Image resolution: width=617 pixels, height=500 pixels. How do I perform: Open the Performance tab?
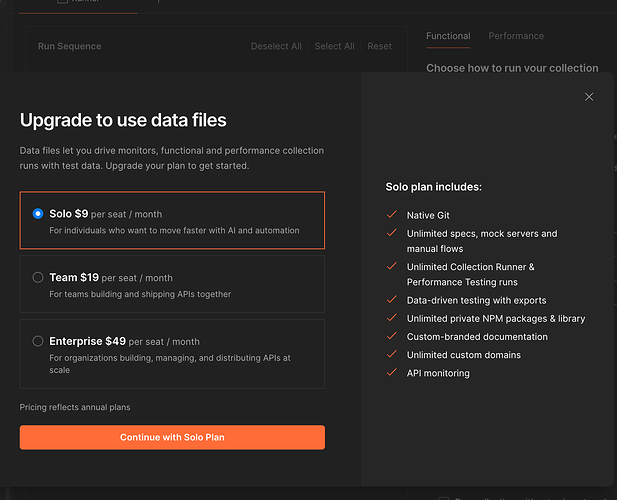pos(516,36)
